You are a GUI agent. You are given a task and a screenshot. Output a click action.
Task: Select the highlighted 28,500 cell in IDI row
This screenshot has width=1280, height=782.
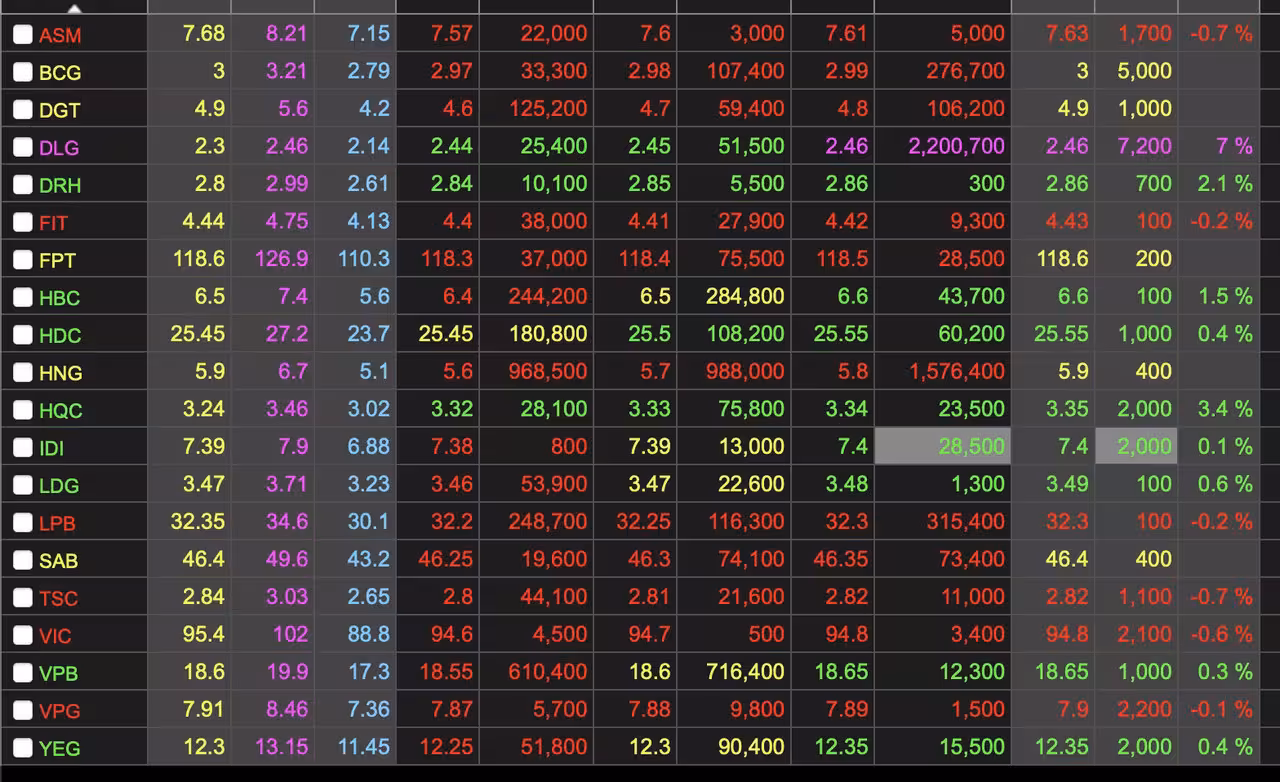[x=943, y=446]
